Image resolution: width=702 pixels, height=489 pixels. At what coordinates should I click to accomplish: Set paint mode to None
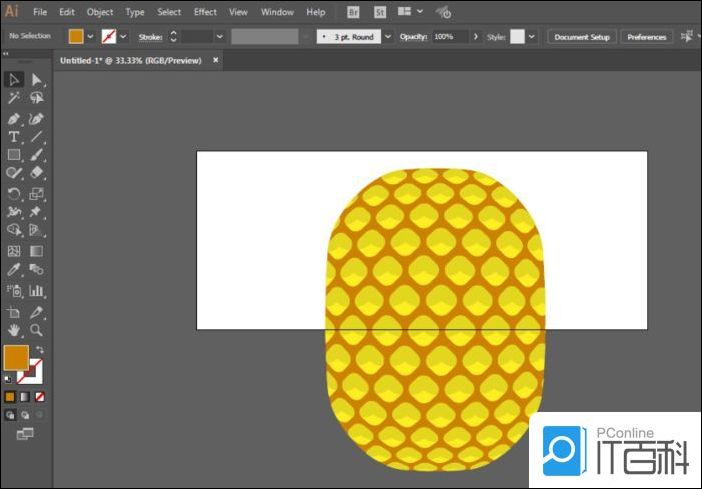(x=40, y=397)
